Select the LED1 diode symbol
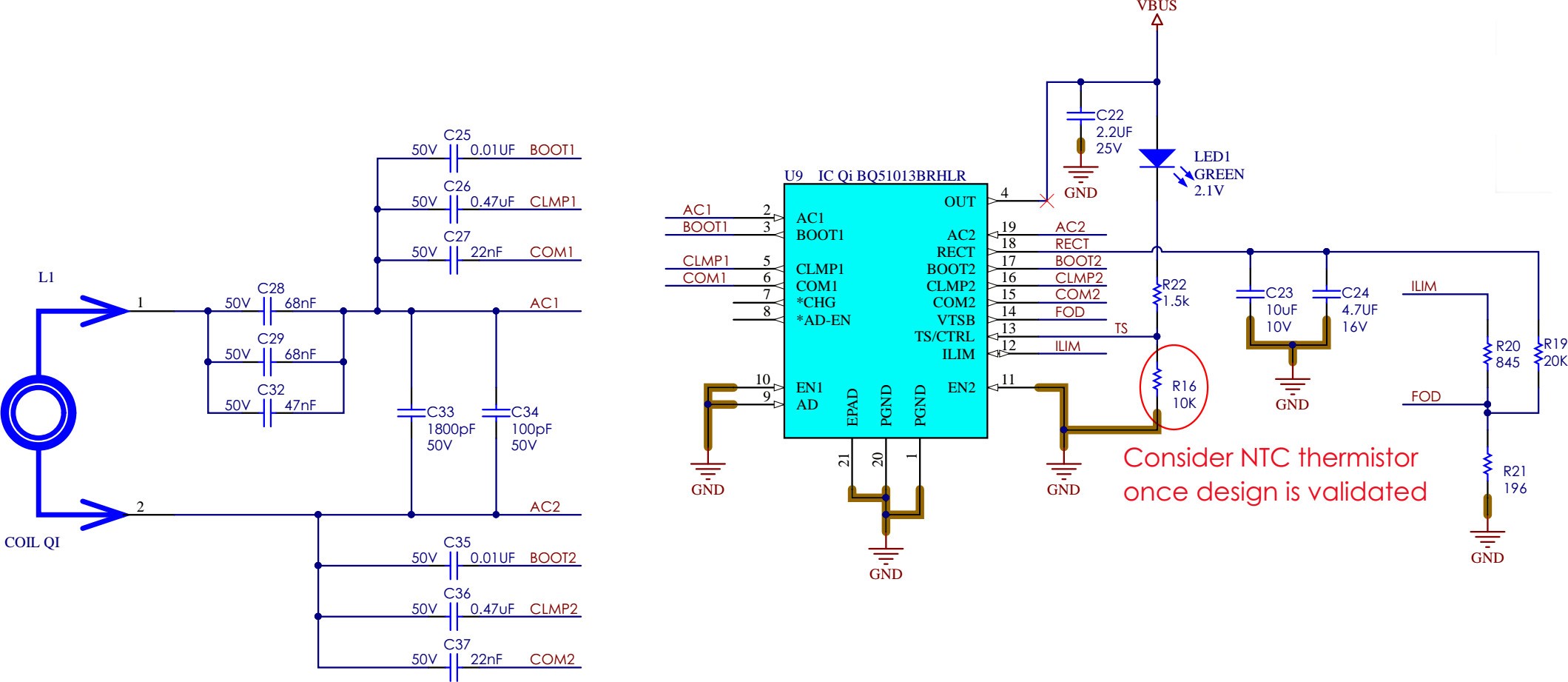Viewport: 1568px width, 682px height. [1157, 158]
